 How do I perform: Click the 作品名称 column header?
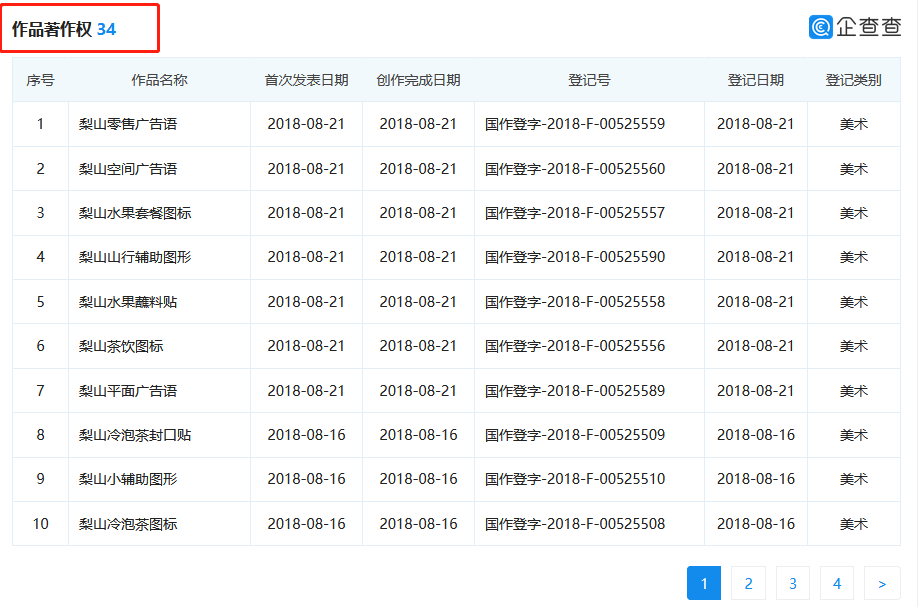(159, 80)
